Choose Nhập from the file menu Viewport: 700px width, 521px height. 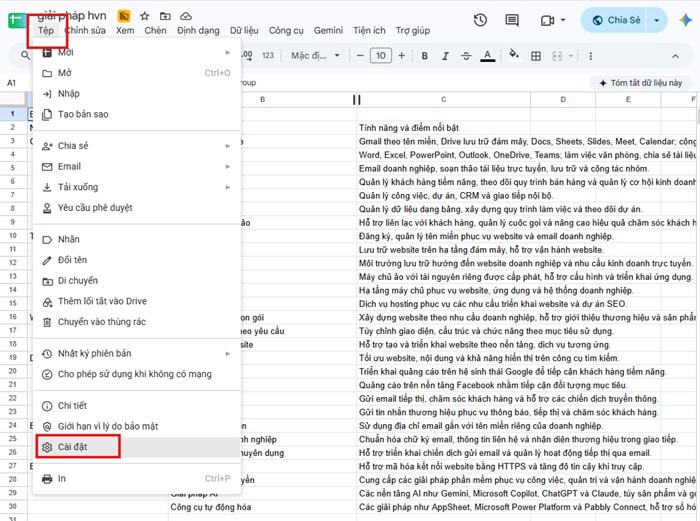(137, 94)
